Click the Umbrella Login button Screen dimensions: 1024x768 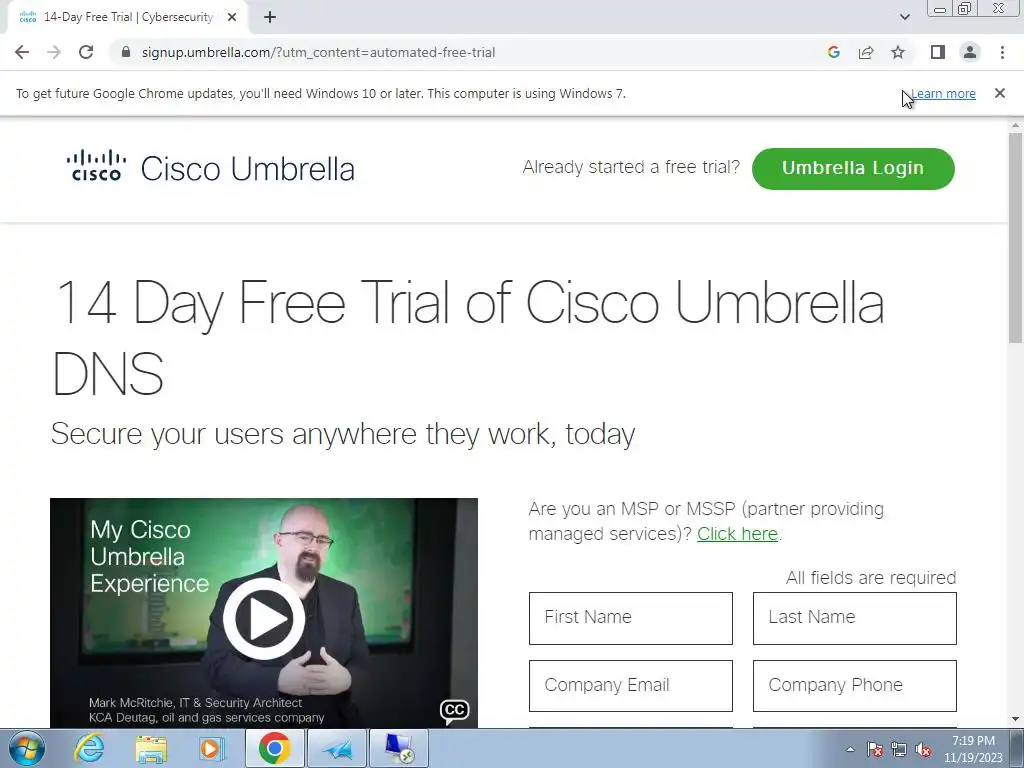[853, 168]
